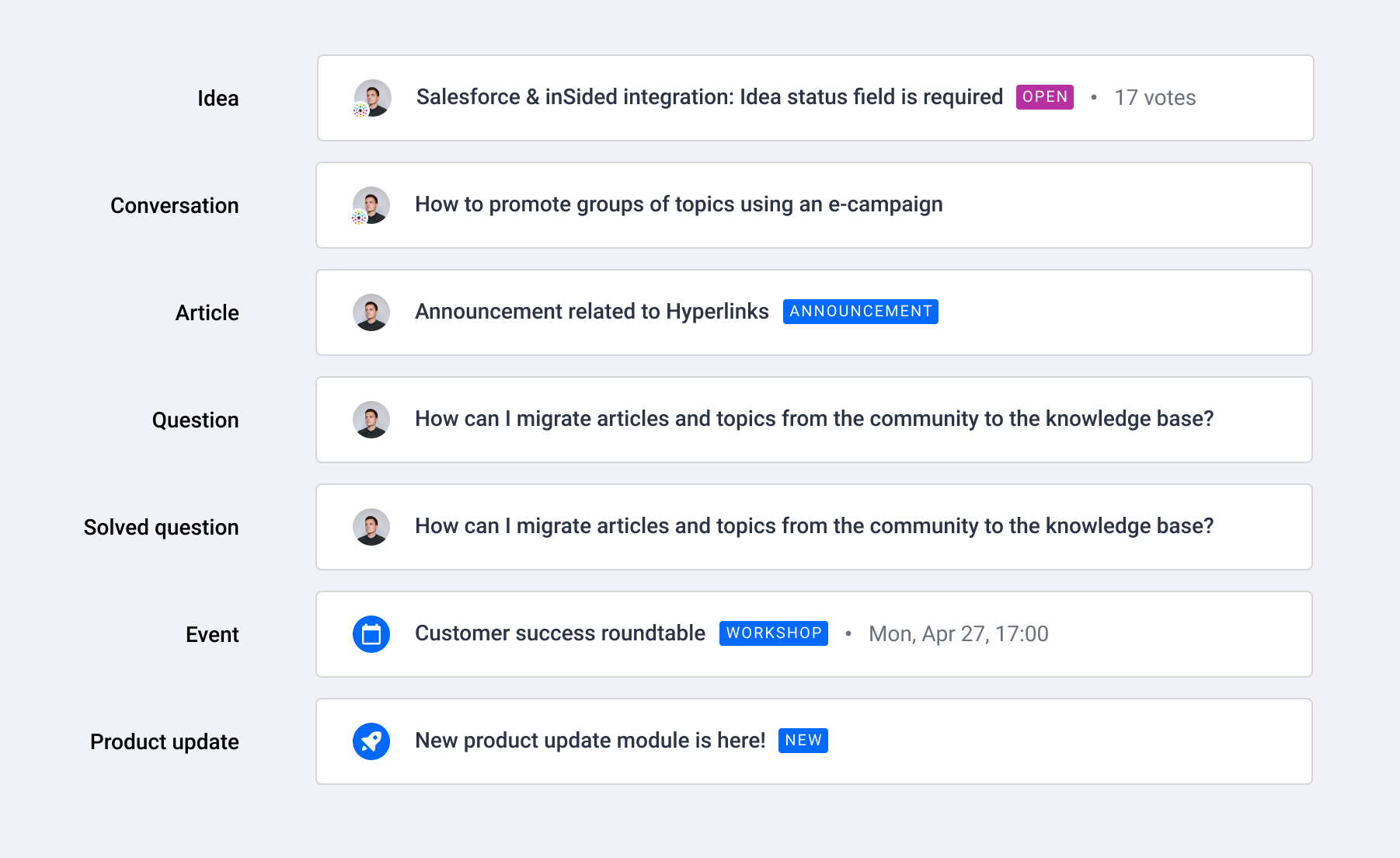Click the avatar in the Question row
This screenshot has height=858, width=1400.
click(x=371, y=420)
